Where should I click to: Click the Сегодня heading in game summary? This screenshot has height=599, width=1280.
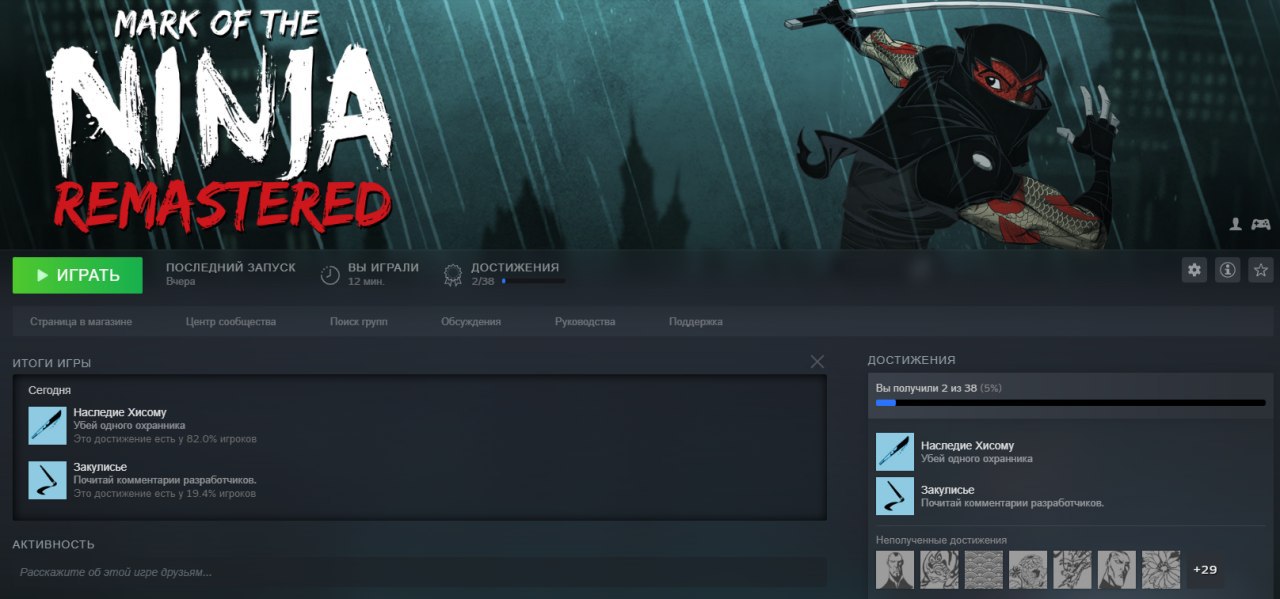[50, 390]
